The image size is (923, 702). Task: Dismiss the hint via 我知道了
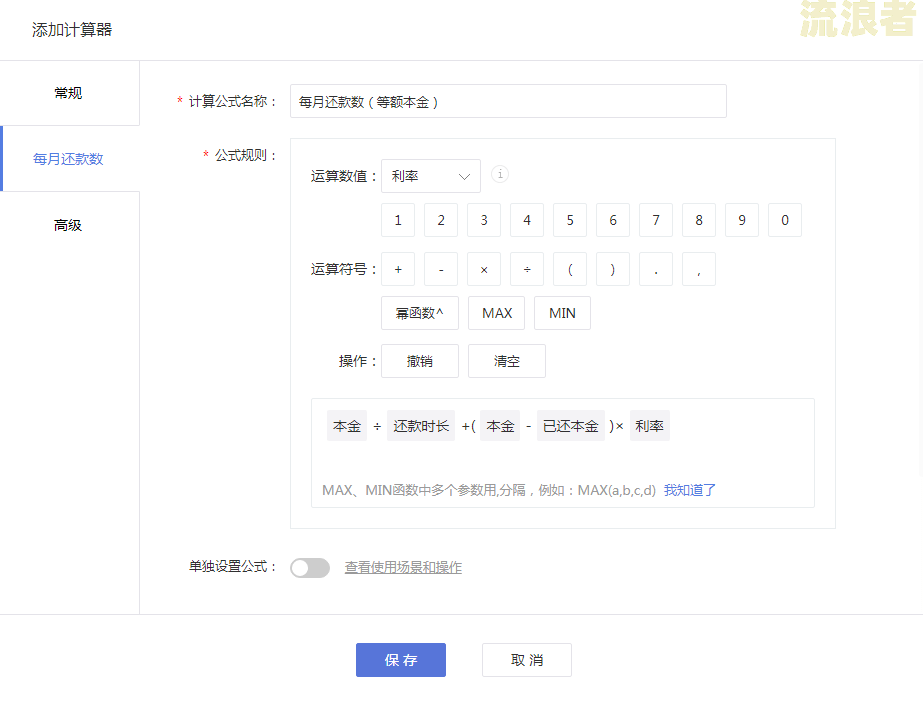point(689,490)
